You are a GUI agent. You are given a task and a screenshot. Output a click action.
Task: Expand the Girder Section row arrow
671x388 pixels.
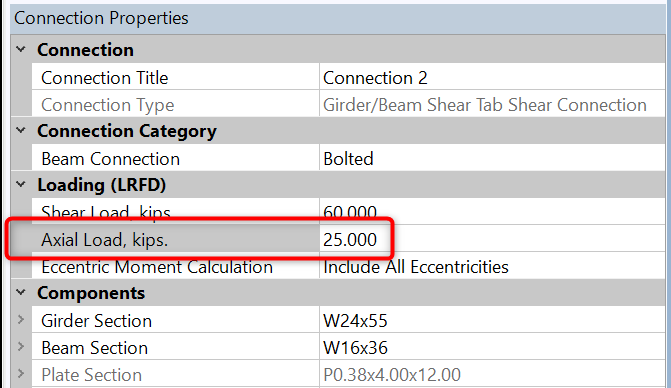(x=21, y=320)
